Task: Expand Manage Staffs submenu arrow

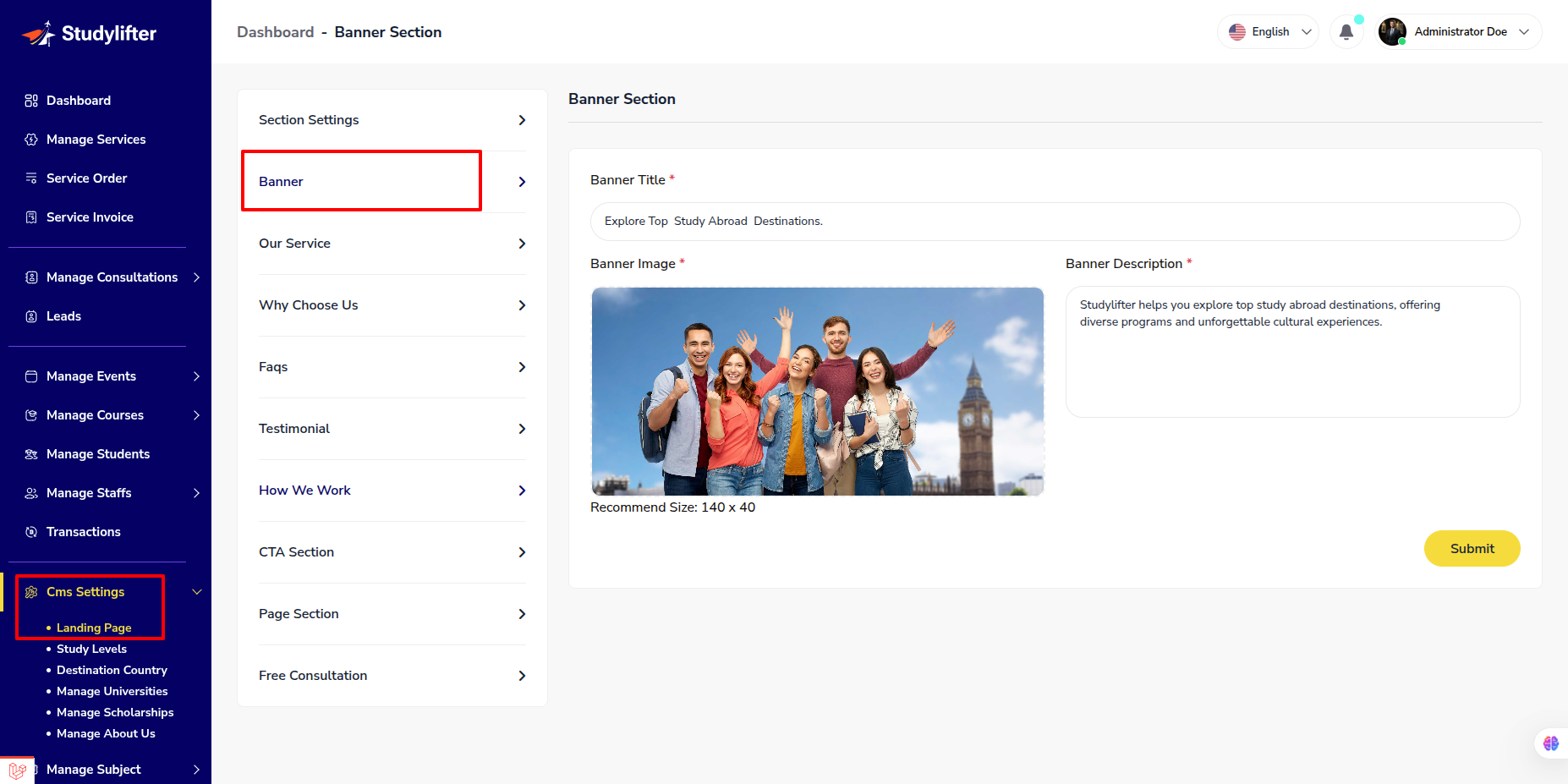Action: pyautogui.click(x=196, y=493)
